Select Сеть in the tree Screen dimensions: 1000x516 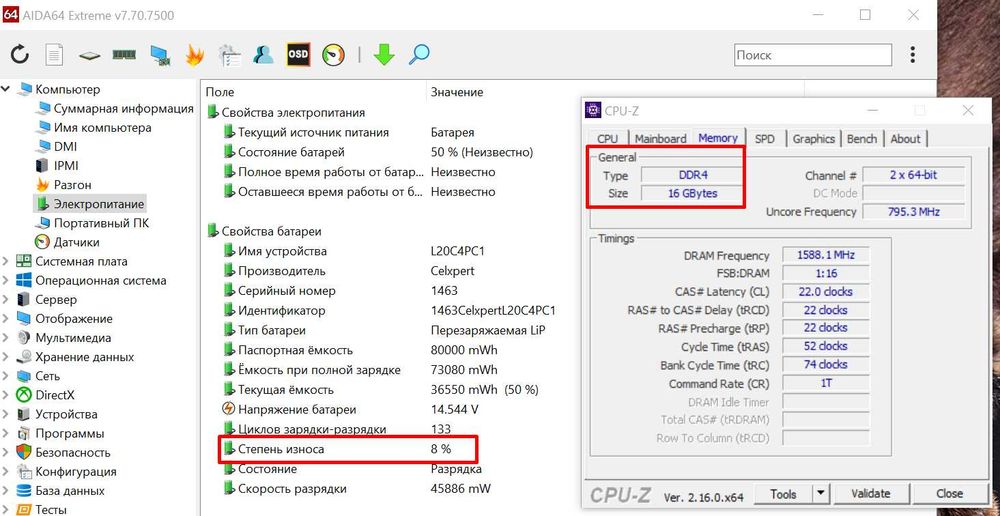[48, 376]
